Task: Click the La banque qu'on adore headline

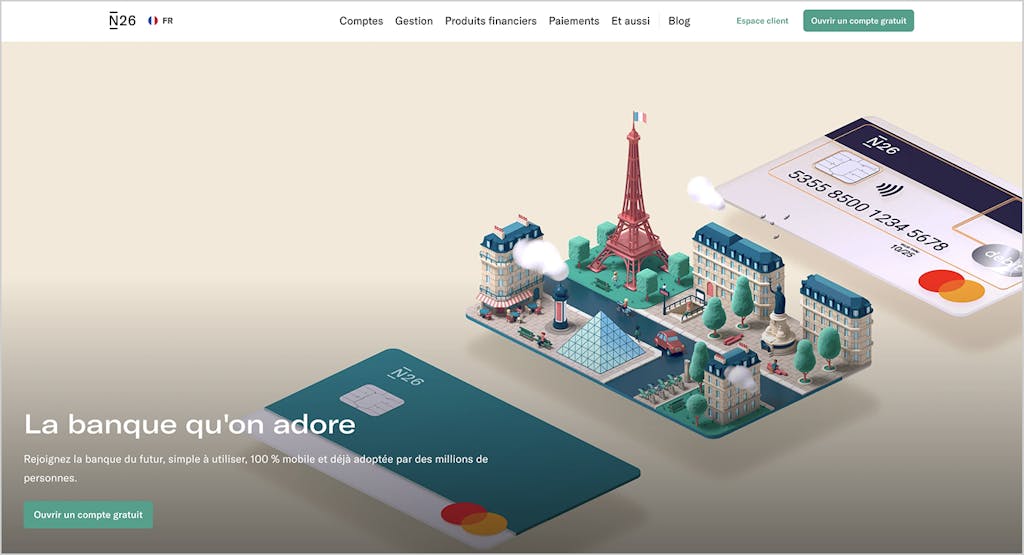Action: click(189, 425)
